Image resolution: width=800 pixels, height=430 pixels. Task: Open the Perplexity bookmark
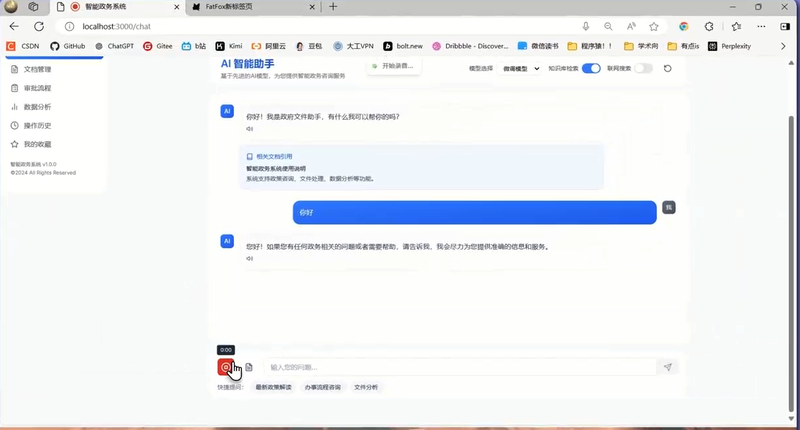(x=730, y=46)
